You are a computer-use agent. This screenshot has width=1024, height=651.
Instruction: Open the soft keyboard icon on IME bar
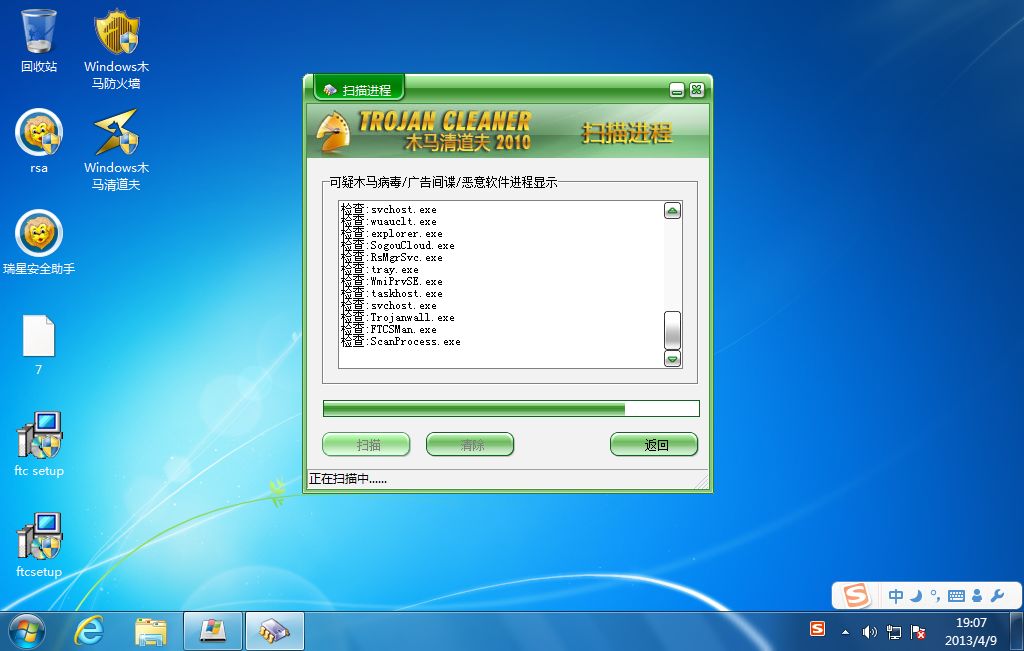pos(956,595)
